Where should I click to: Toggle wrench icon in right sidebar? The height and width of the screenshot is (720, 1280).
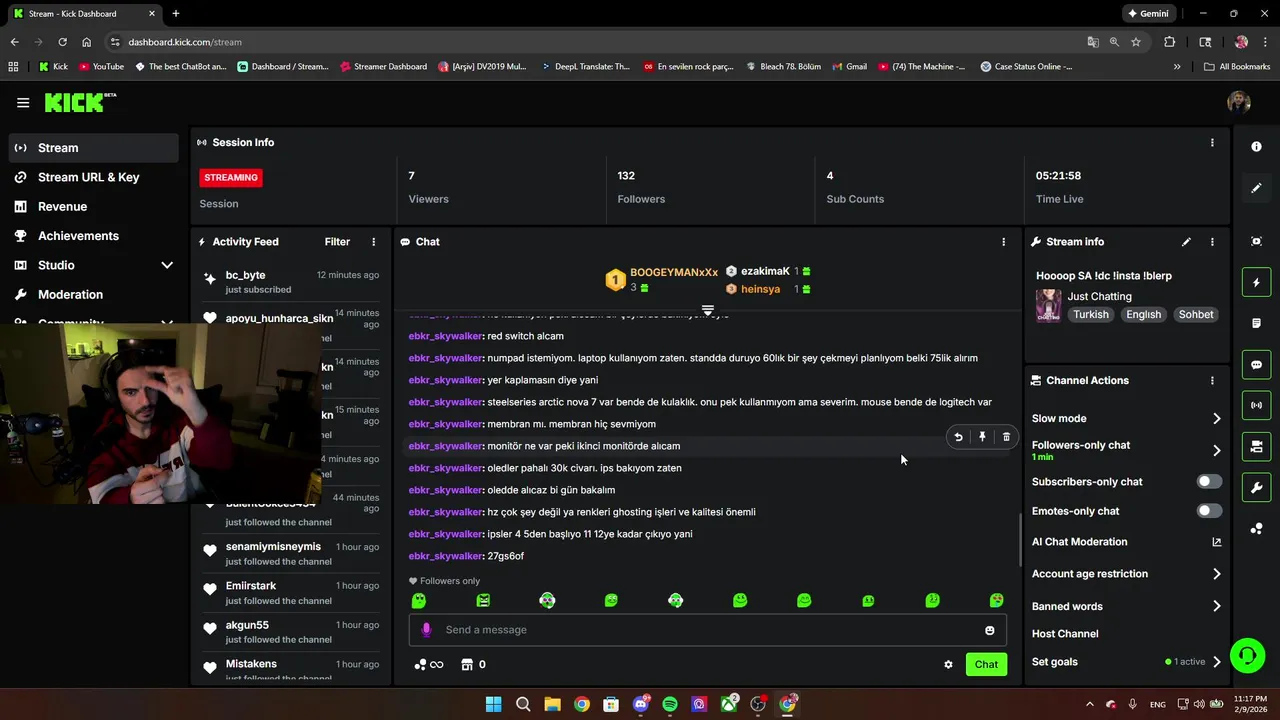[1257, 487]
